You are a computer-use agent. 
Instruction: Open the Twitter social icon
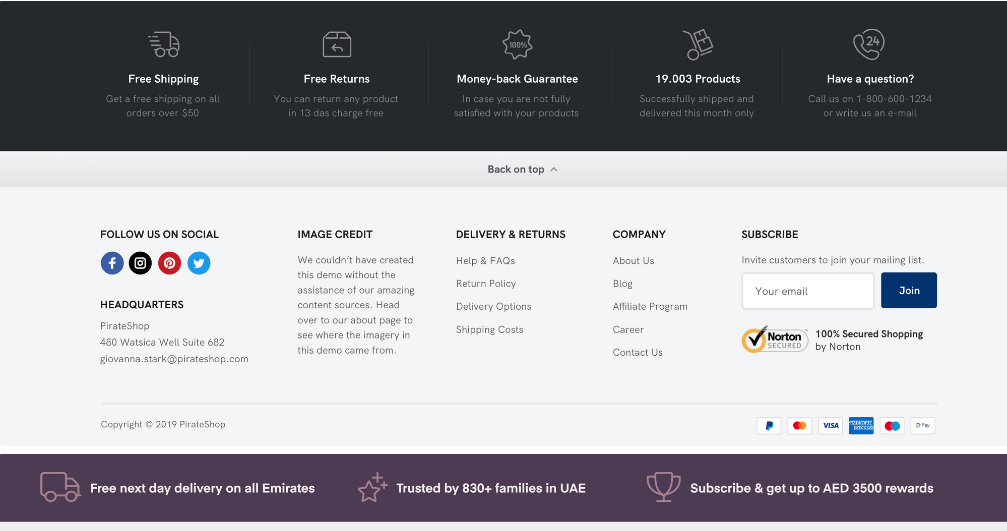click(x=199, y=263)
